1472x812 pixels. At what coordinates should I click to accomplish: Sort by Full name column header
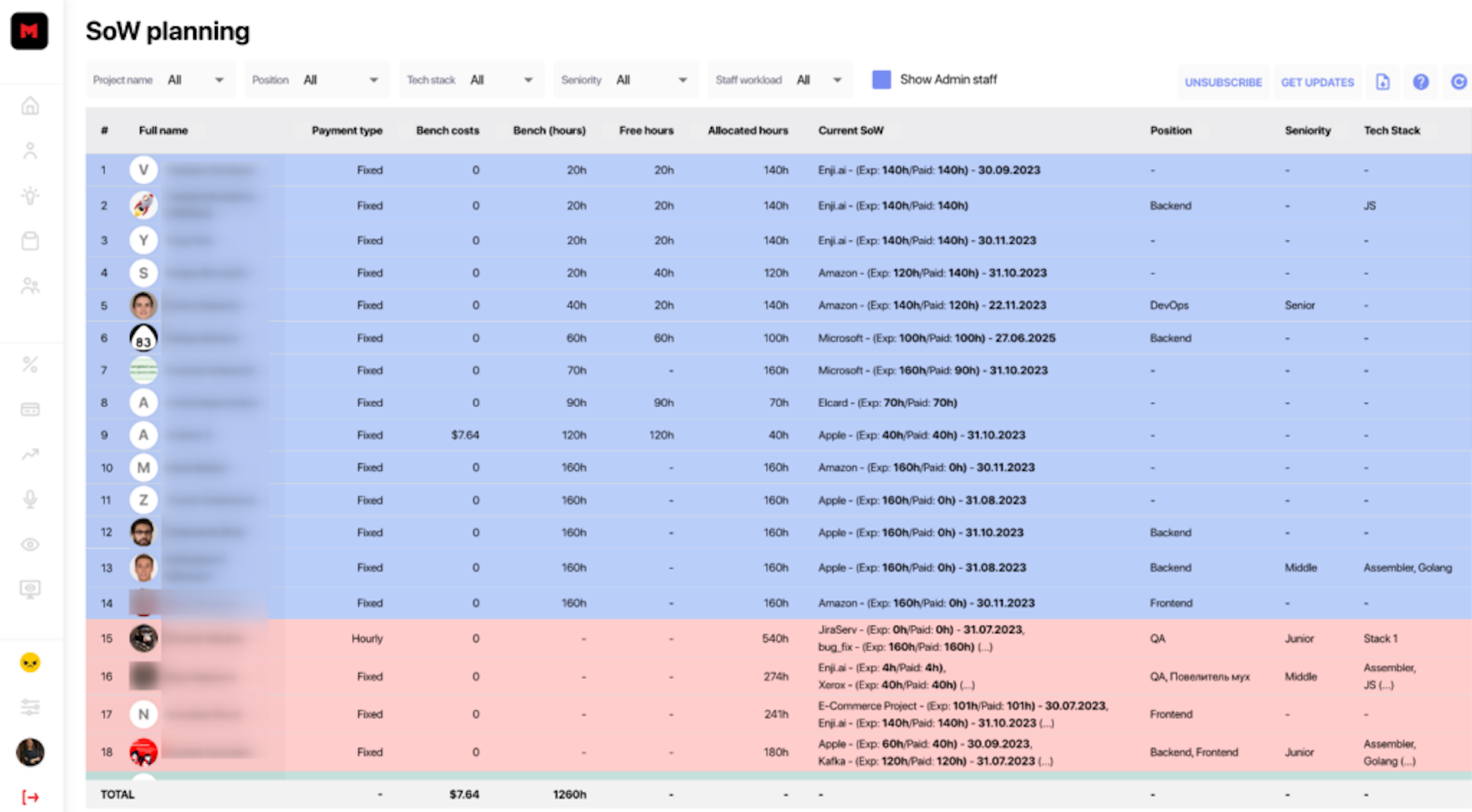(x=163, y=131)
